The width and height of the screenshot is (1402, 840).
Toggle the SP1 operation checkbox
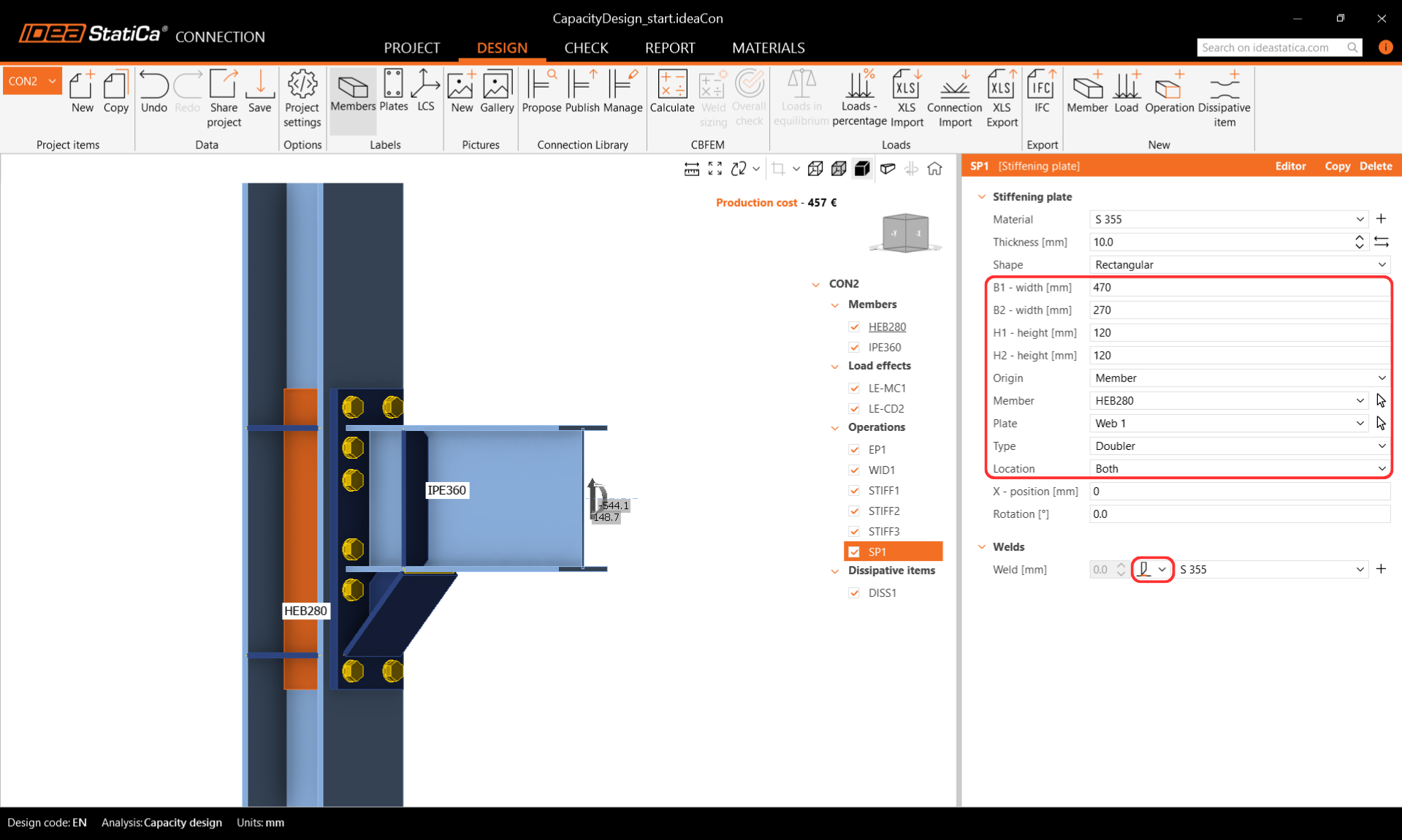pos(854,551)
